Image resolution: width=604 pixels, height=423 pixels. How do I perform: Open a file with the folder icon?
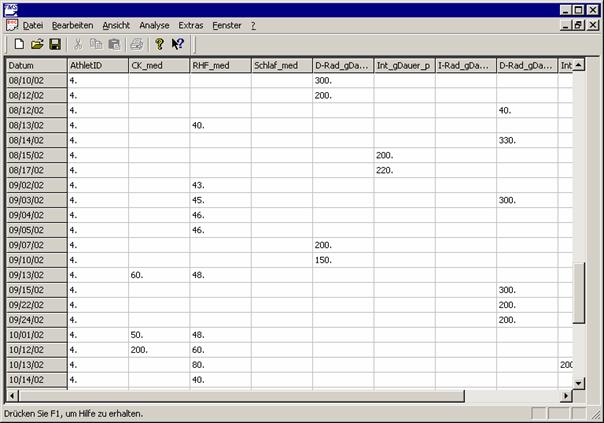coord(37,44)
